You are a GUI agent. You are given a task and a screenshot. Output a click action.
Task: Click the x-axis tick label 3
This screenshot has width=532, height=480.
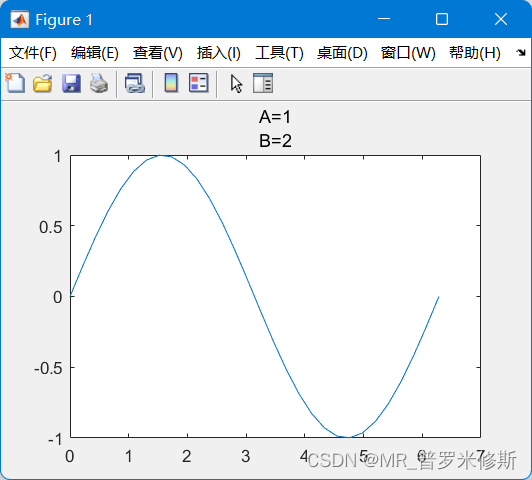coord(246,456)
